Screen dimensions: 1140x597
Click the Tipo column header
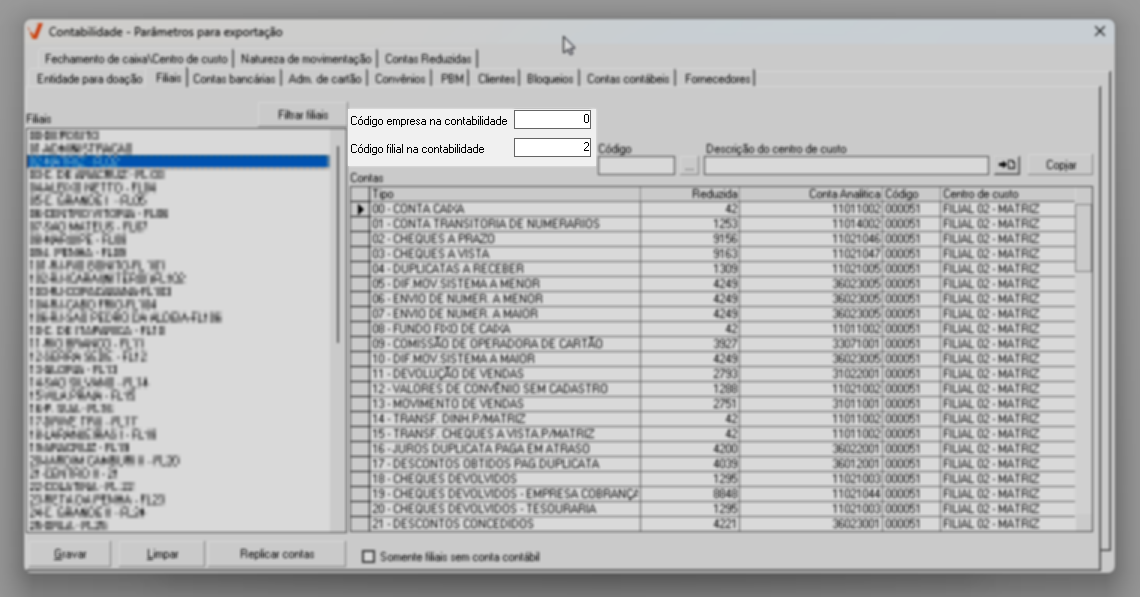pyautogui.click(x=505, y=194)
